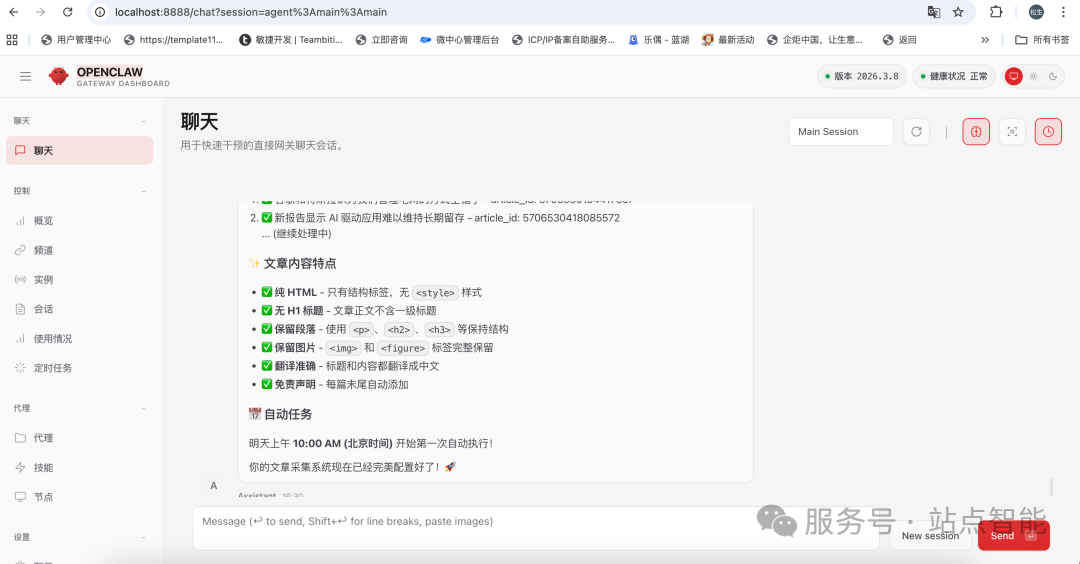The width and height of the screenshot is (1080, 564).
Task: Open the https://template11 bookmark
Action: click(174, 40)
